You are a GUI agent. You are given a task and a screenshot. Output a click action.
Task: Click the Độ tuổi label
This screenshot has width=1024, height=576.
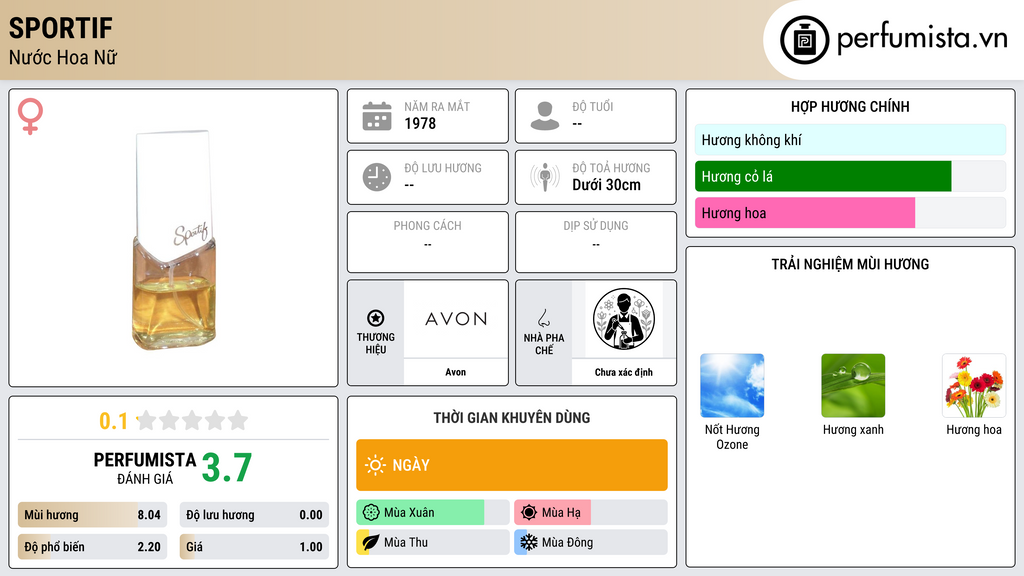pos(593,106)
